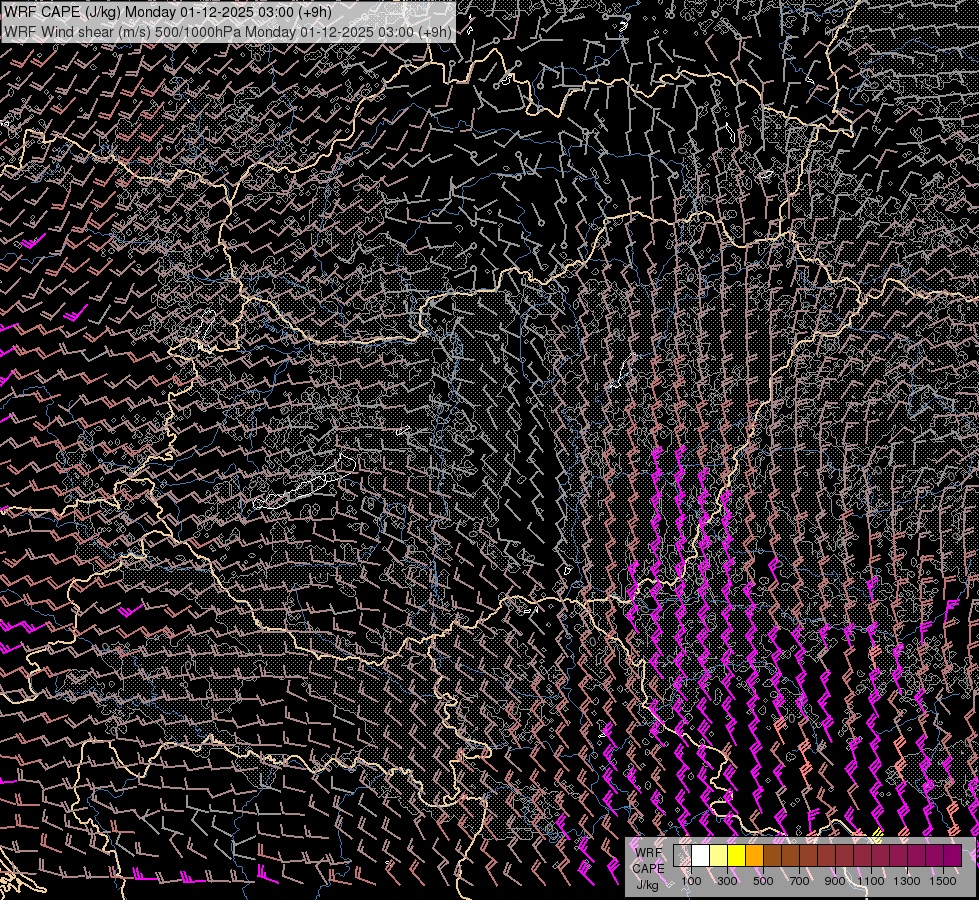
Task: Click the 900 label on the CAPE scale
Action: coord(835,882)
